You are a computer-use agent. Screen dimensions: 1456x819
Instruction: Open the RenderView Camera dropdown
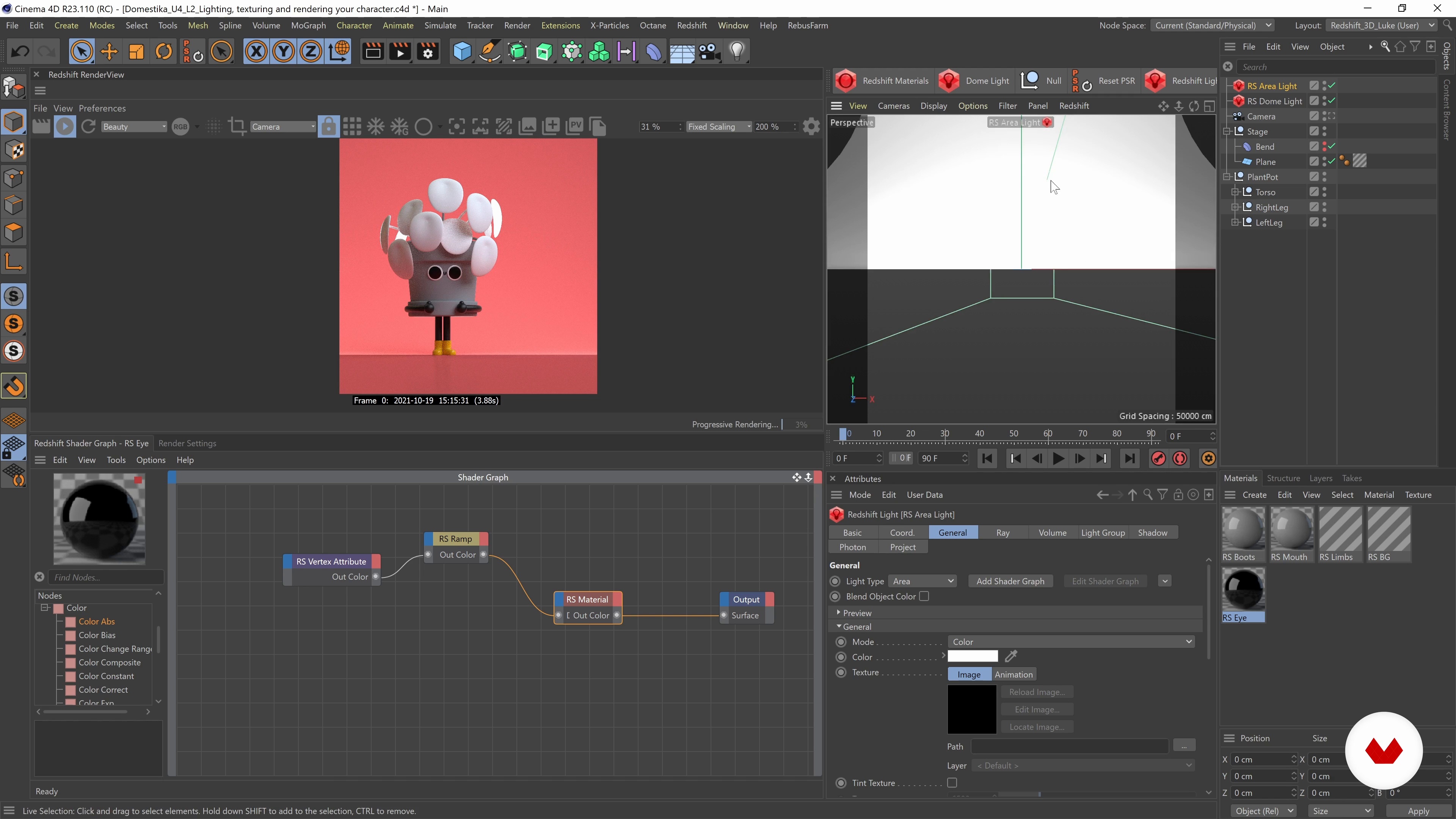[282, 127]
